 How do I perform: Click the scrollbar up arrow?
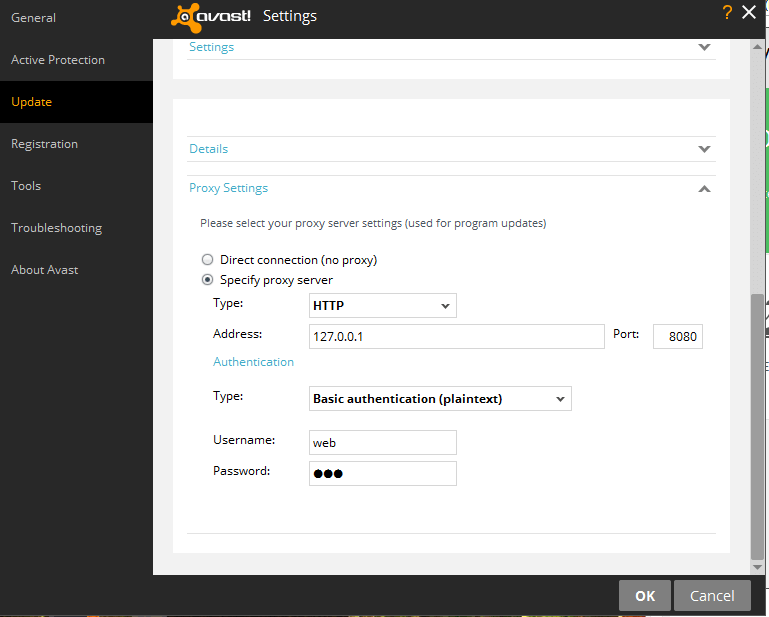coord(757,47)
